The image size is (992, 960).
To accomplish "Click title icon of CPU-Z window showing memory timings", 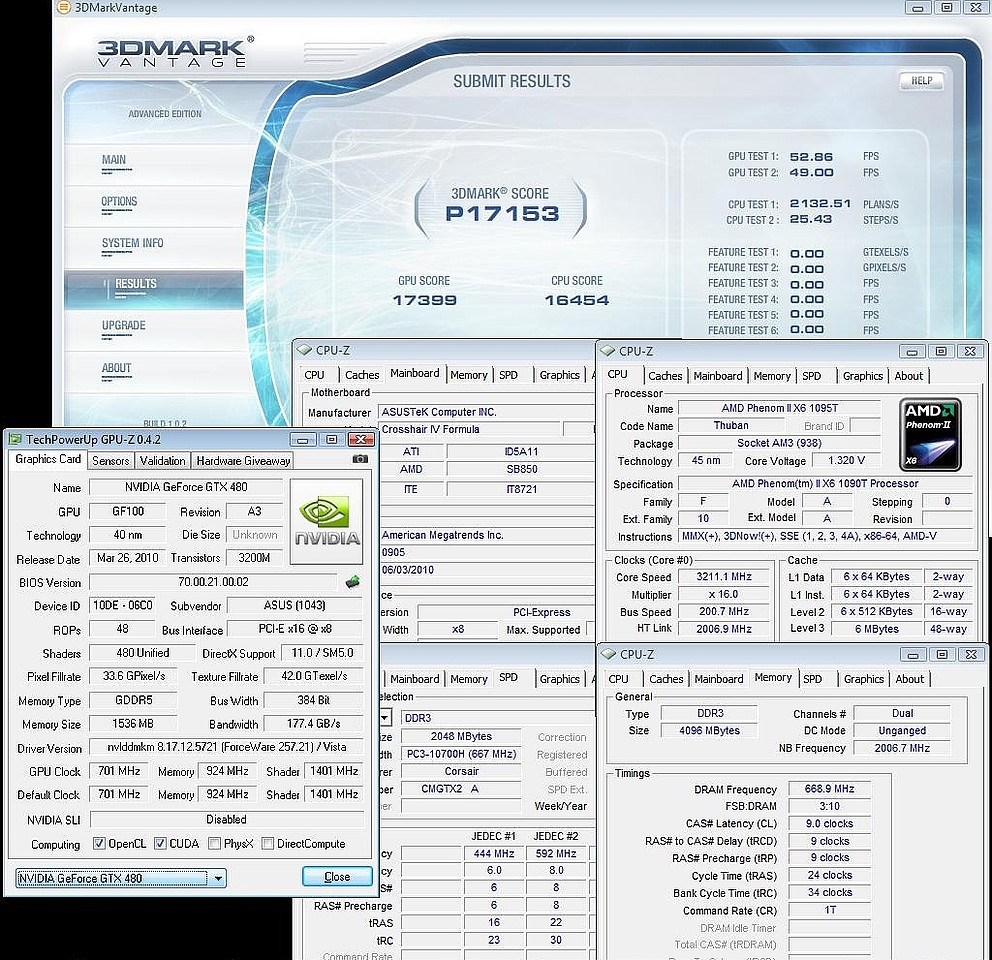I will [x=609, y=654].
